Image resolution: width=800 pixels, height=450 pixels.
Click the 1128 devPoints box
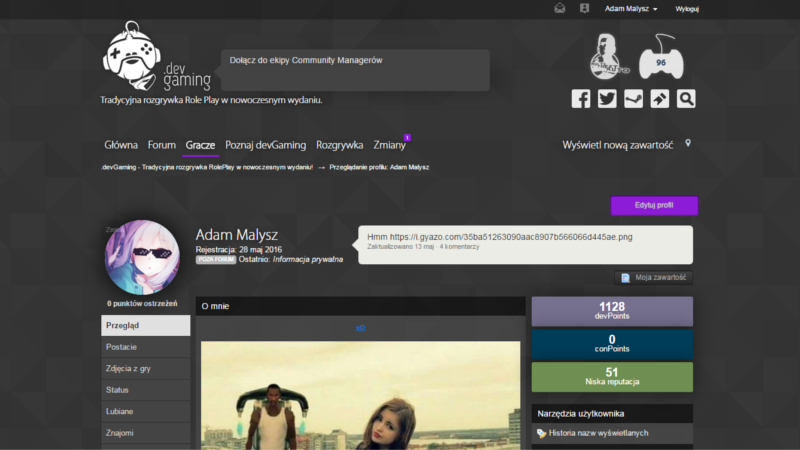click(612, 311)
